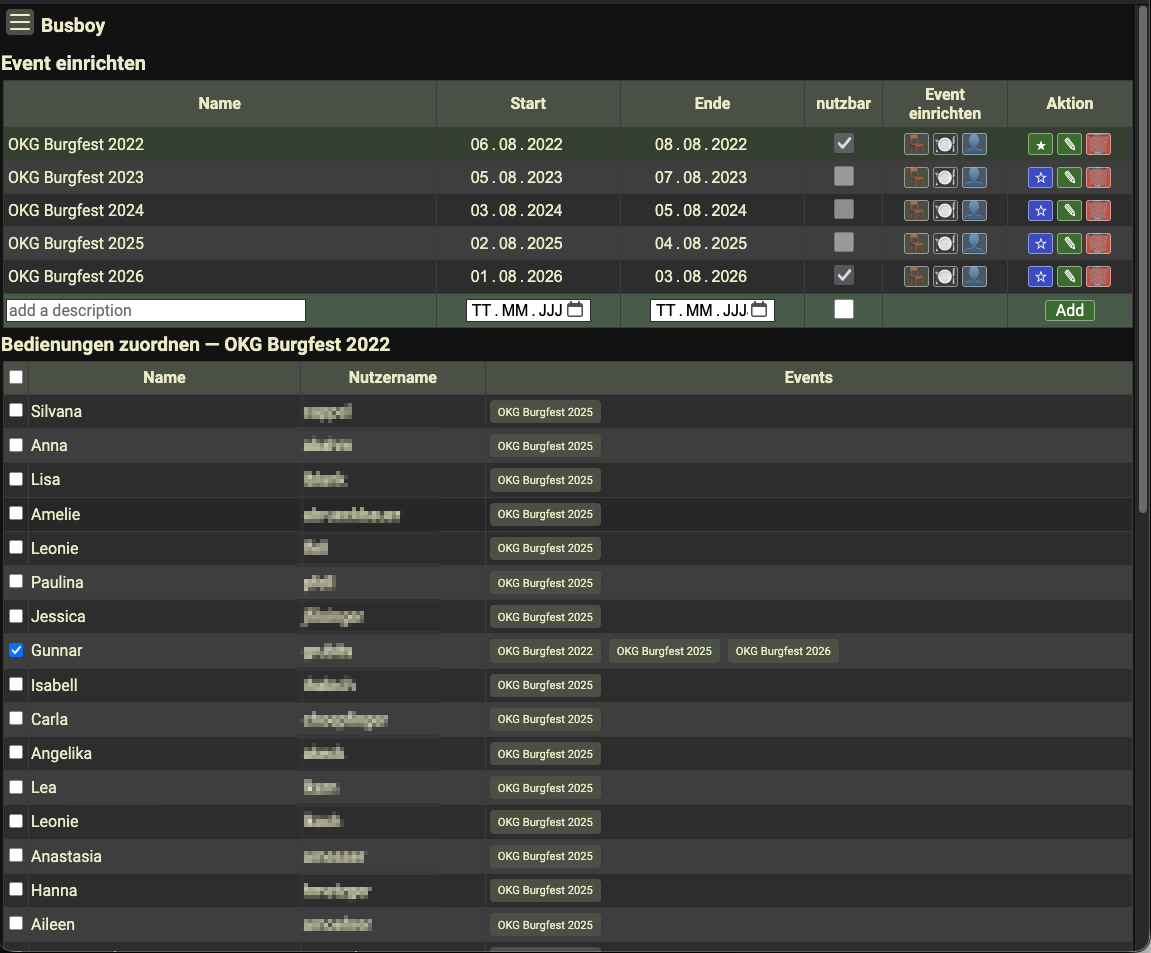Viewport: 1151px width, 953px height.
Task: Open calendar picker in new event Ende field
Action: click(759, 310)
